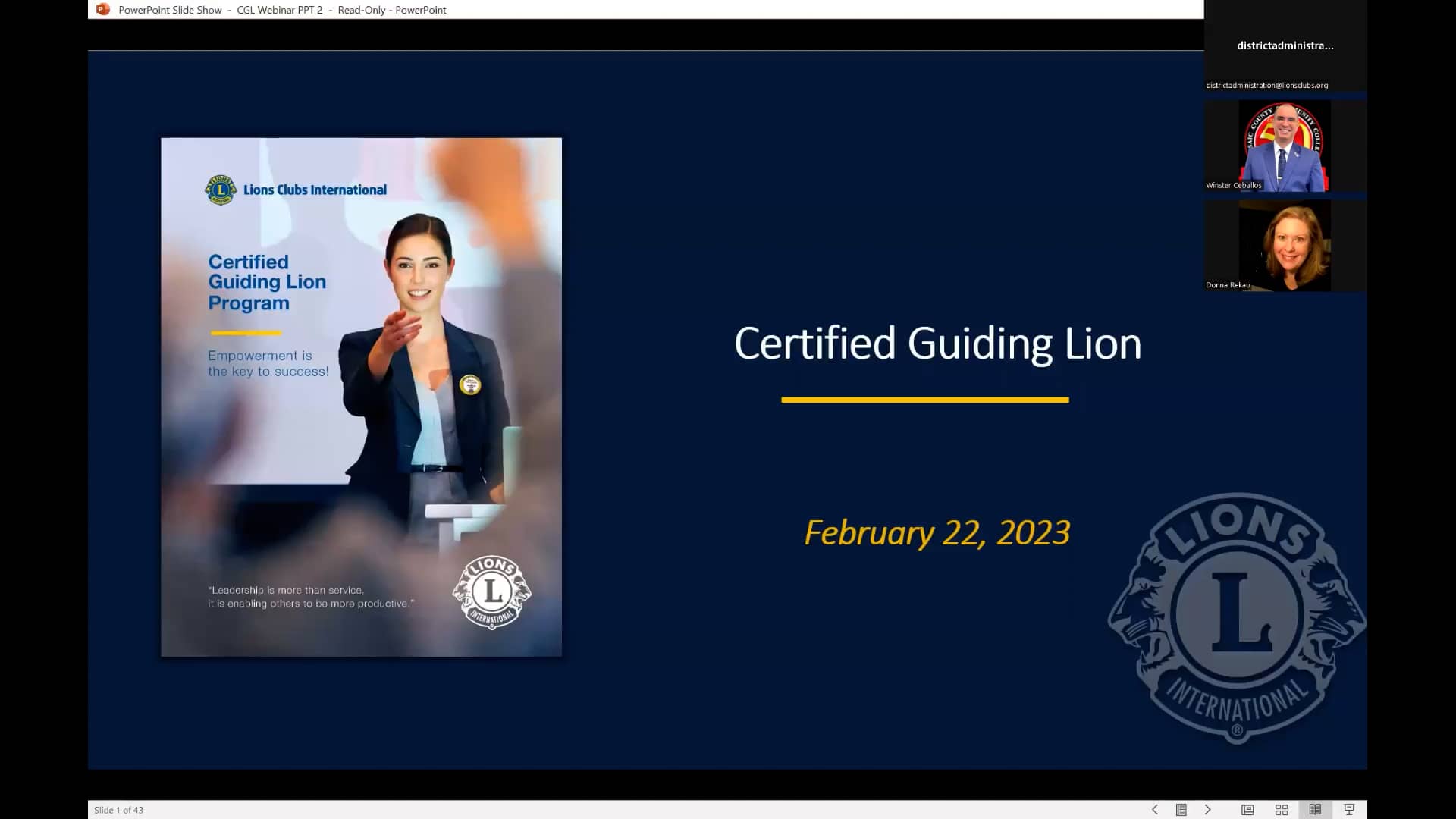Click the districtadministra participant tile

click(1284, 45)
